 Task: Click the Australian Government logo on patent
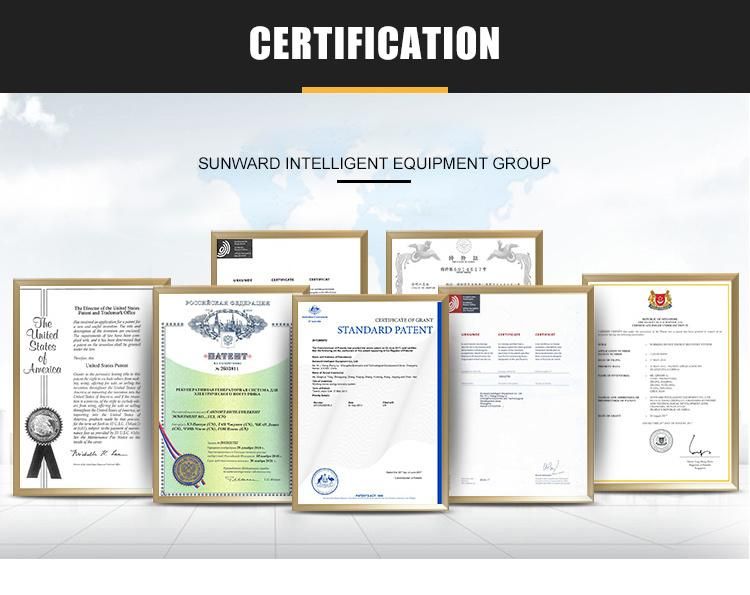[315, 314]
